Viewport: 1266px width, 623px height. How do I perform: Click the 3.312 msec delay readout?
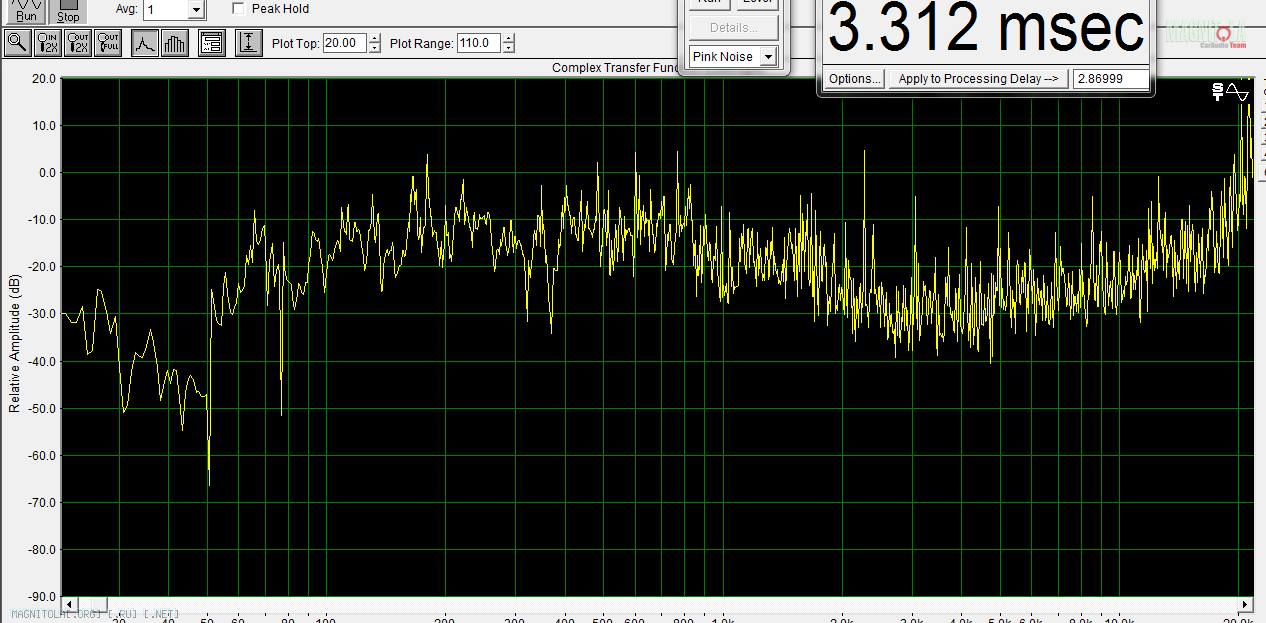pyautogui.click(x=985, y=28)
